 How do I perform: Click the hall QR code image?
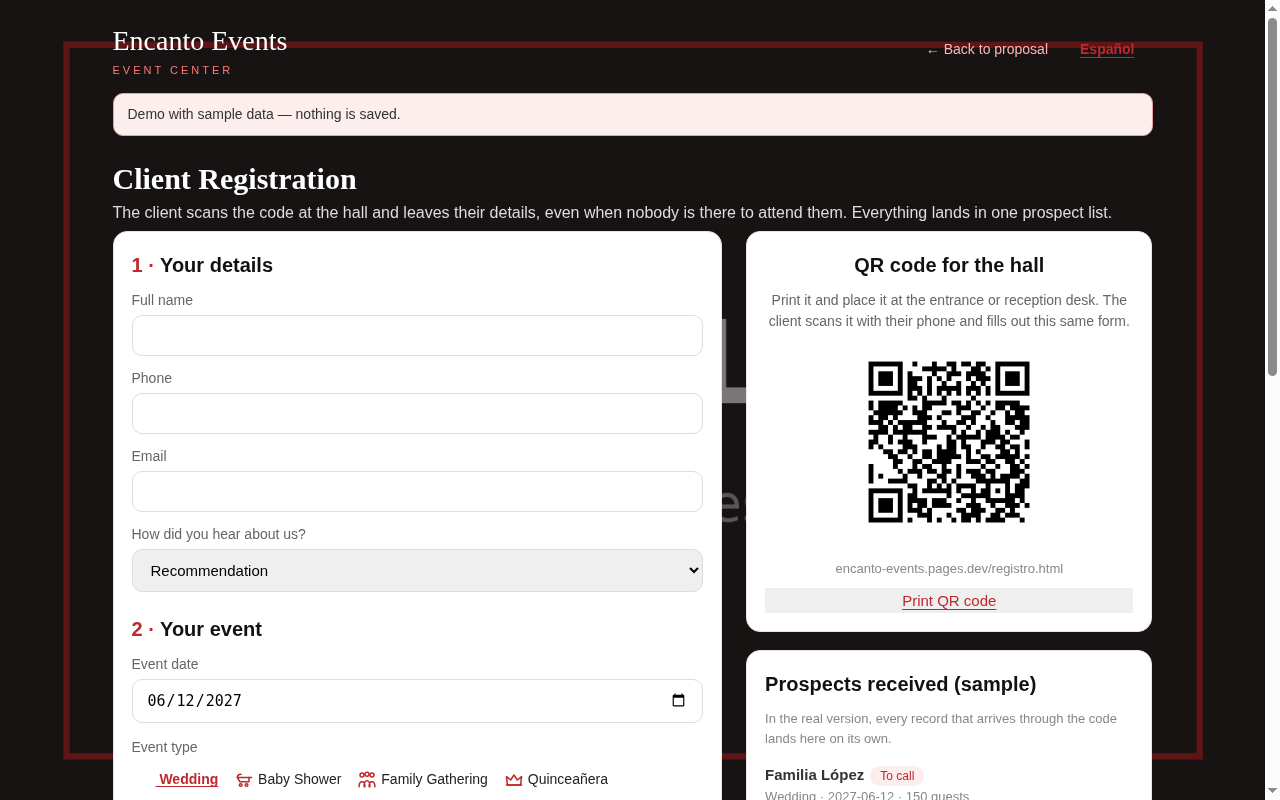(x=949, y=442)
